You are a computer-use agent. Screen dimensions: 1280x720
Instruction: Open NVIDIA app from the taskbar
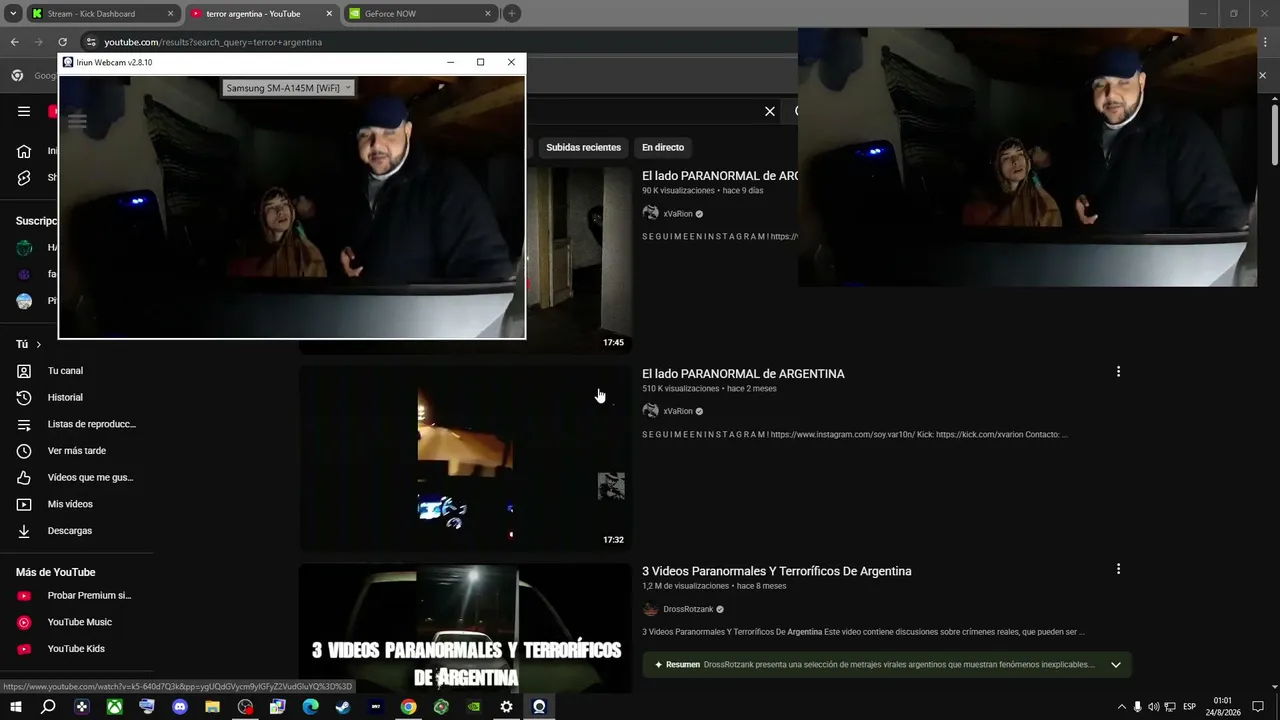click(x=474, y=707)
